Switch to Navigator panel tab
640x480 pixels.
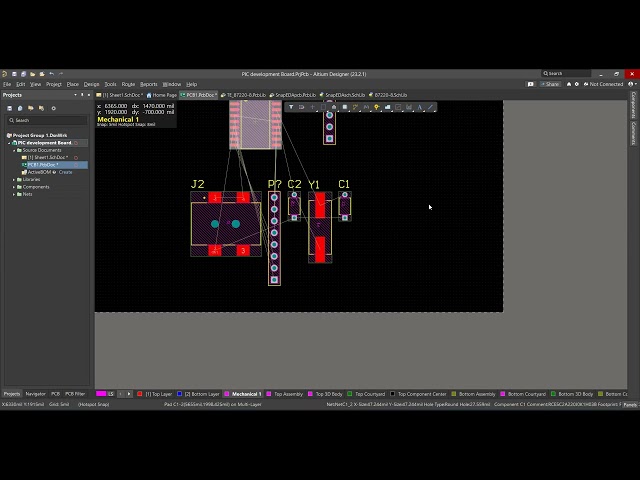click(x=36, y=394)
